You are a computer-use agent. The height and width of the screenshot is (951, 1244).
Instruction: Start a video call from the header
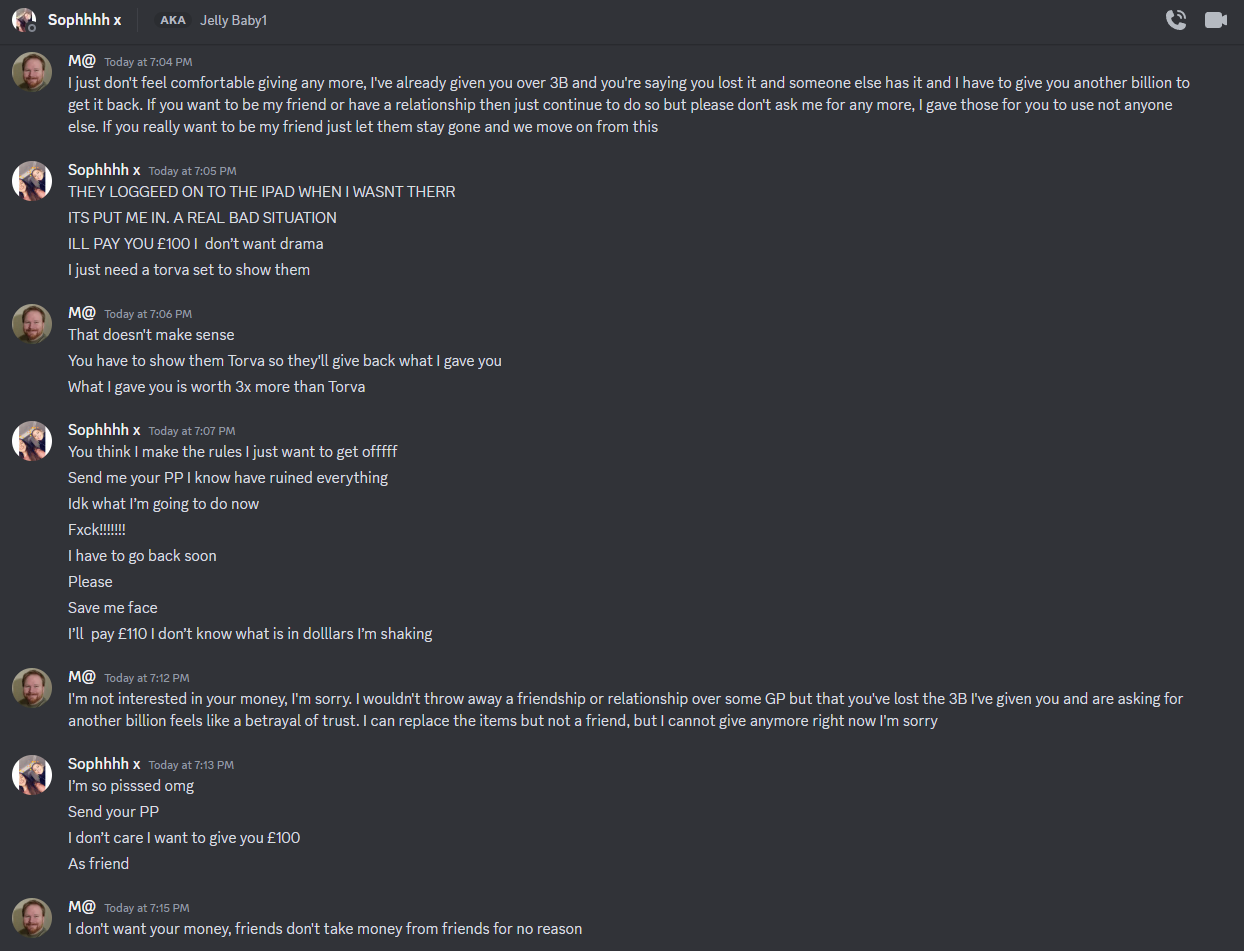(x=1216, y=20)
